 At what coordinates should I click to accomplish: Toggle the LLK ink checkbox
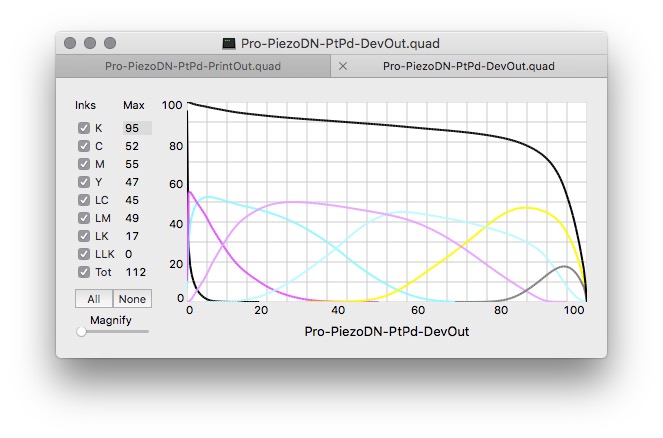(84, 254)
